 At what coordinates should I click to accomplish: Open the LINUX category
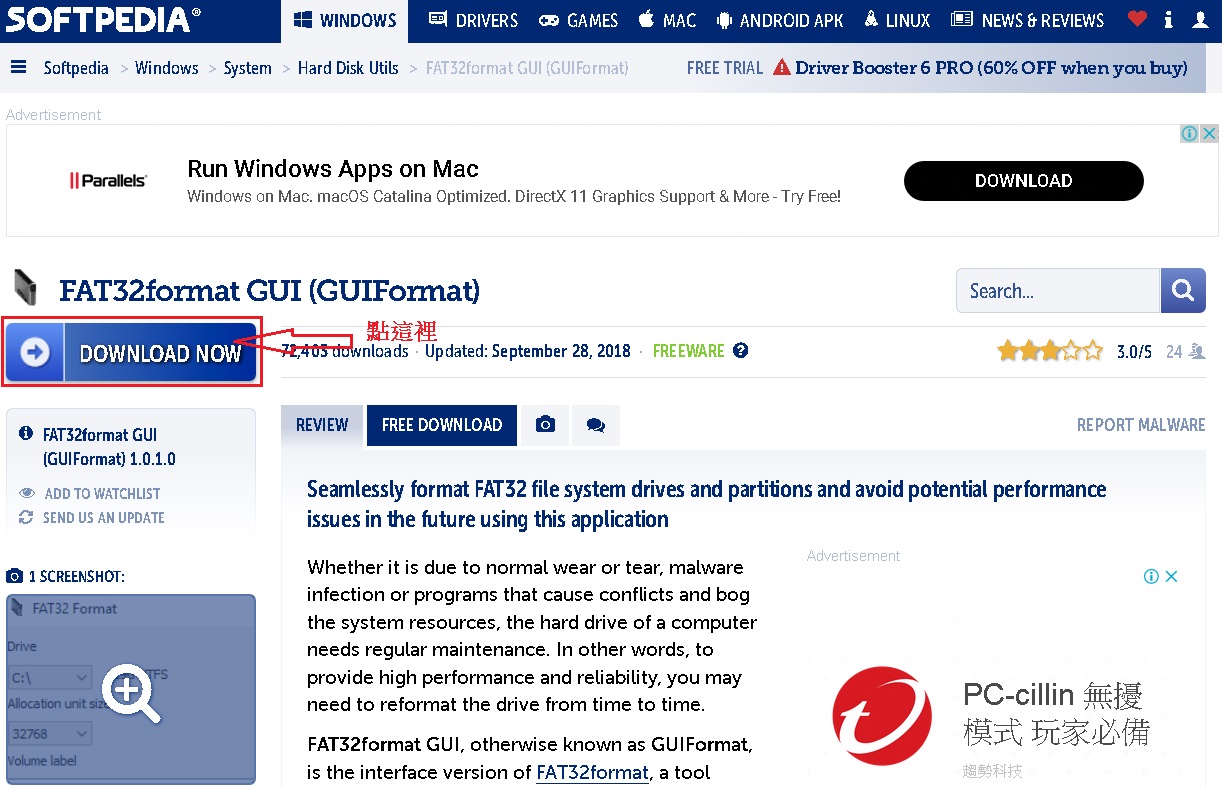coord(897,20)
